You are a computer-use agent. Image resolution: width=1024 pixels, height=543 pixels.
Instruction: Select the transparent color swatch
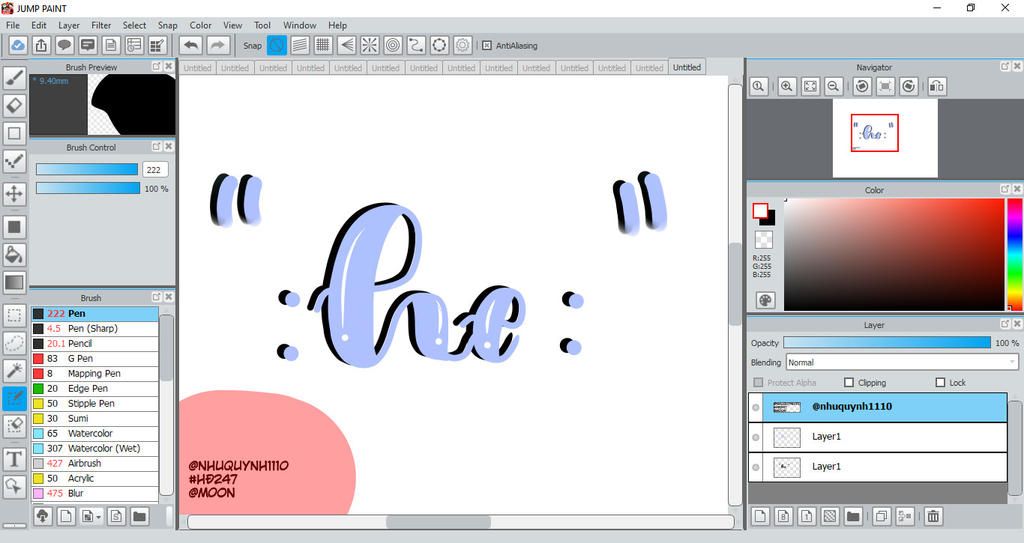763,240
